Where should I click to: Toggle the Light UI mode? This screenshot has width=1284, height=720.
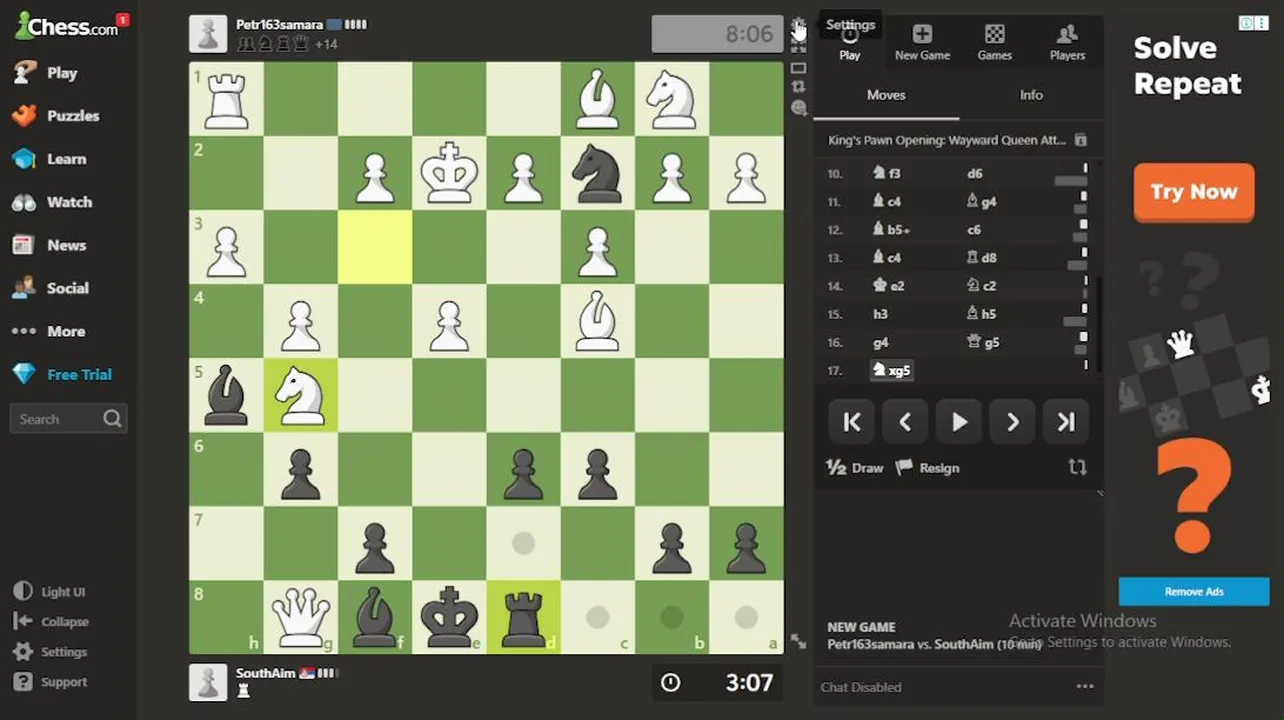[x=50, y=592]
